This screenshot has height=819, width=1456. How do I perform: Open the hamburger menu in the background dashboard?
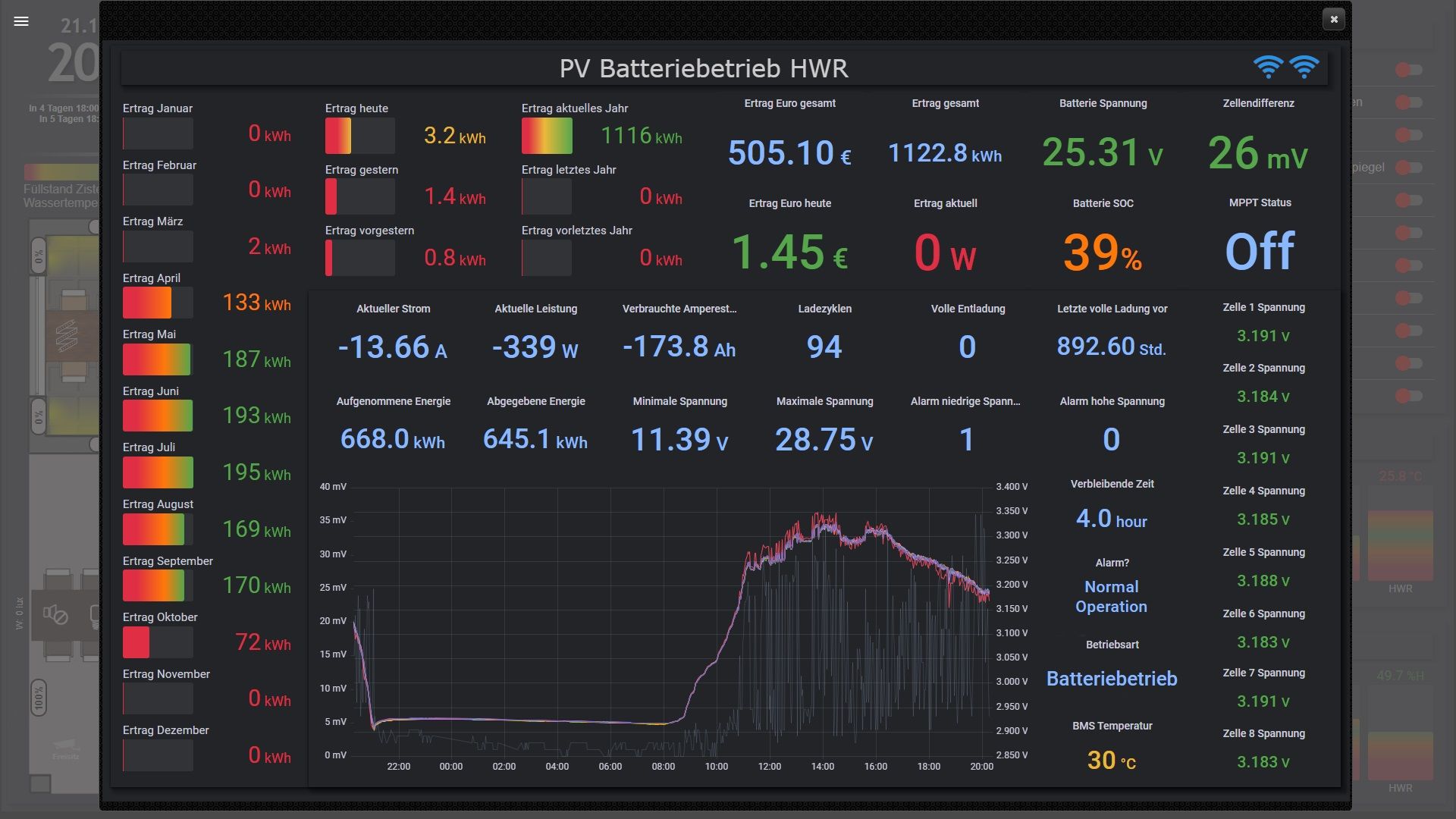(x=21, y=21)
